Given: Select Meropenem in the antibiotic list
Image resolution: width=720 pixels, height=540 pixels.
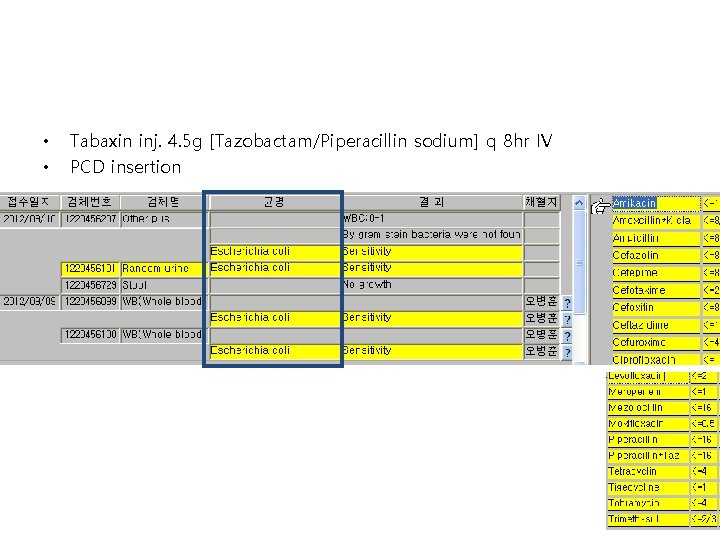Looking at the screenshot, I should pyautogui.click(x=648, y=392).
